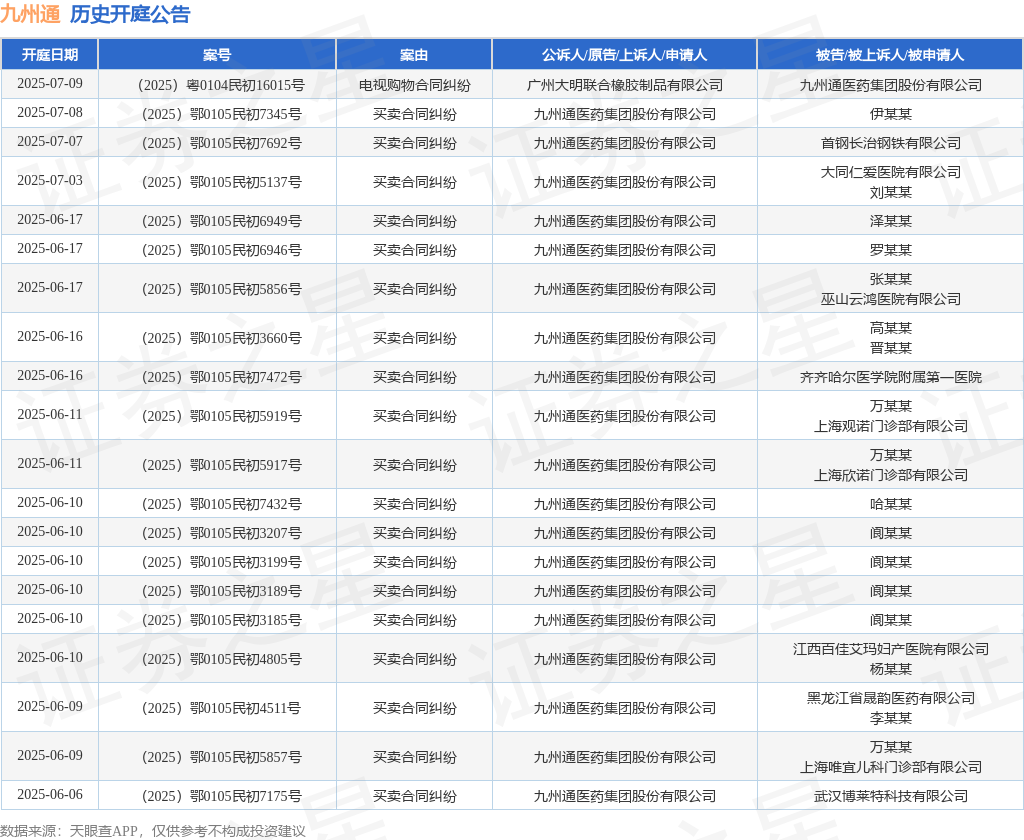Click the date 2025-07-09
1024x840 pixels.
[x=50, y=84]
